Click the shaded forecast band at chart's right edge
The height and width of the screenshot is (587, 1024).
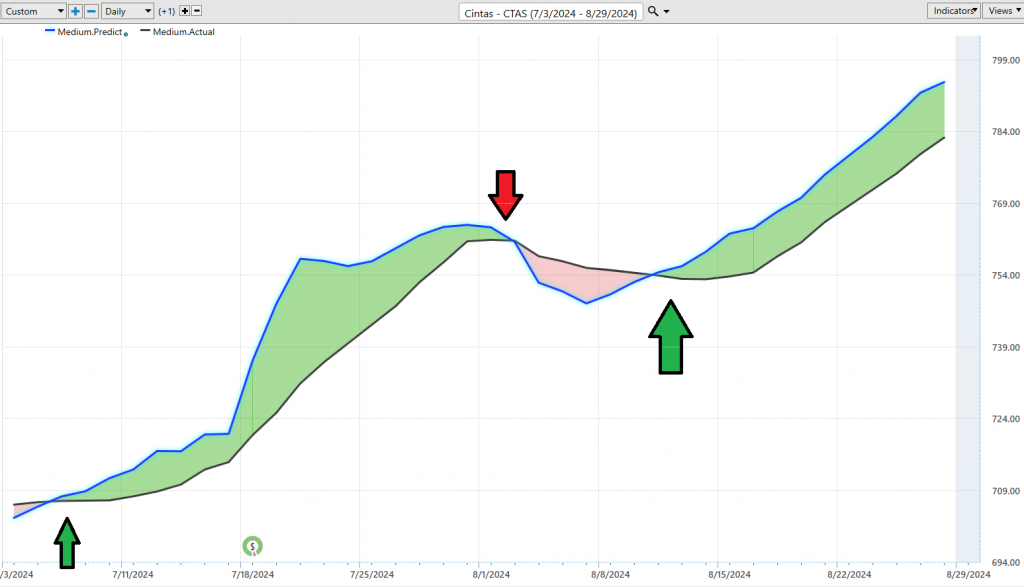click(967, 300)
